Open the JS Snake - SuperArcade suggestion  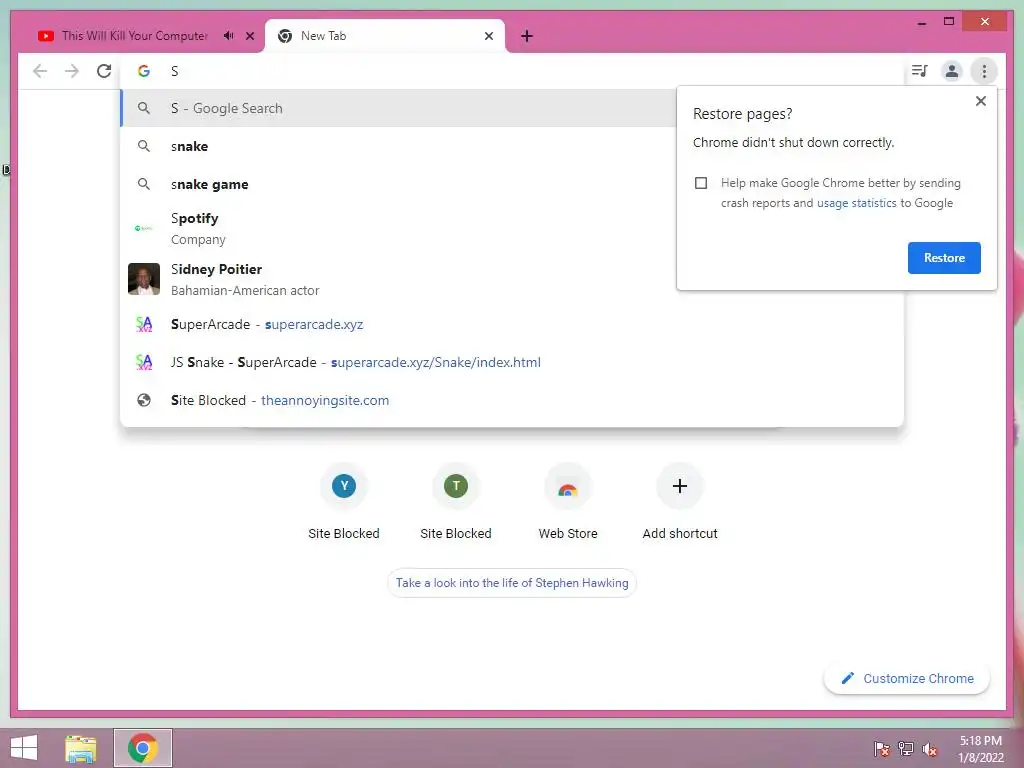point(512,362)
